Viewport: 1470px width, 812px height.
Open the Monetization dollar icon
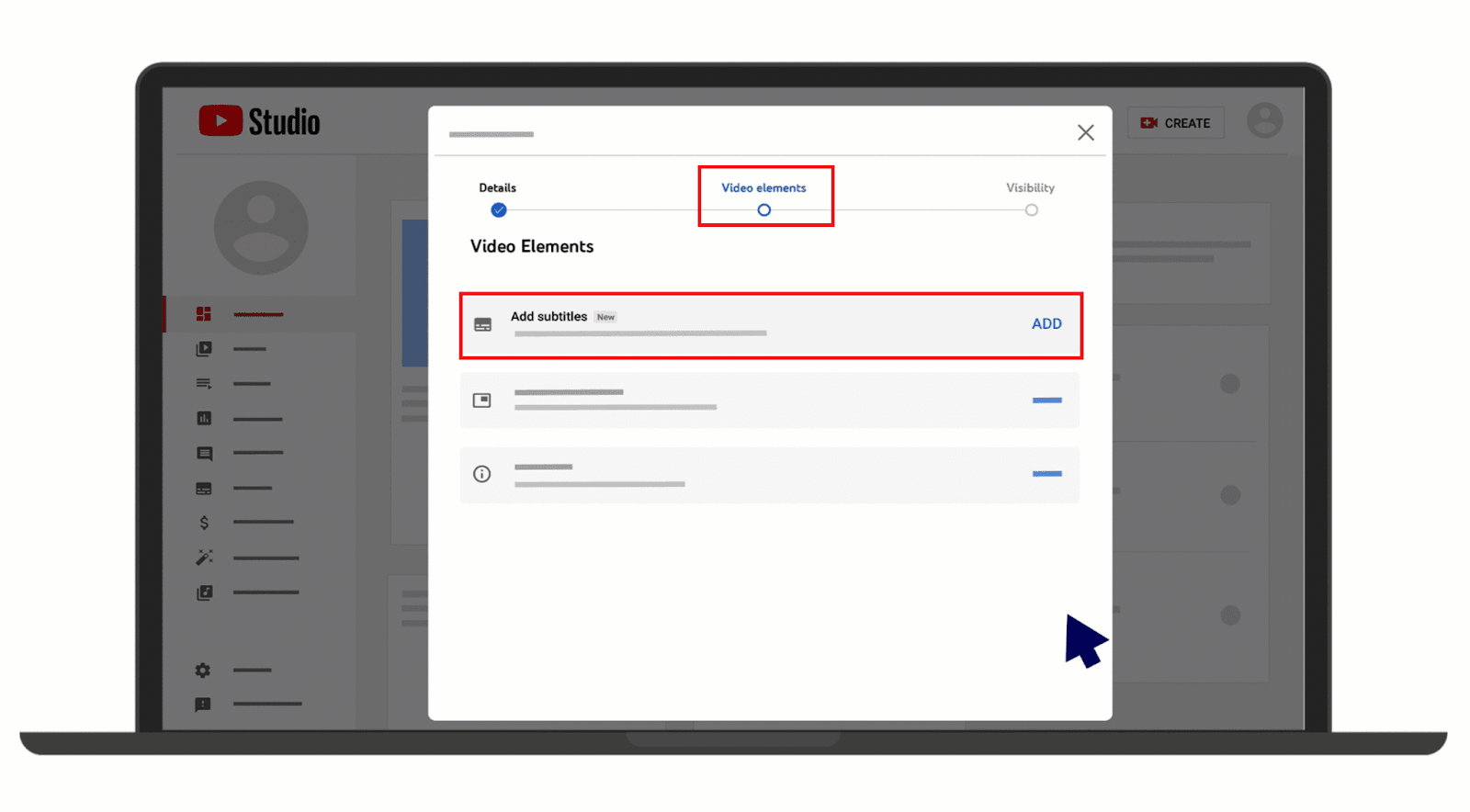coord(204,523)
